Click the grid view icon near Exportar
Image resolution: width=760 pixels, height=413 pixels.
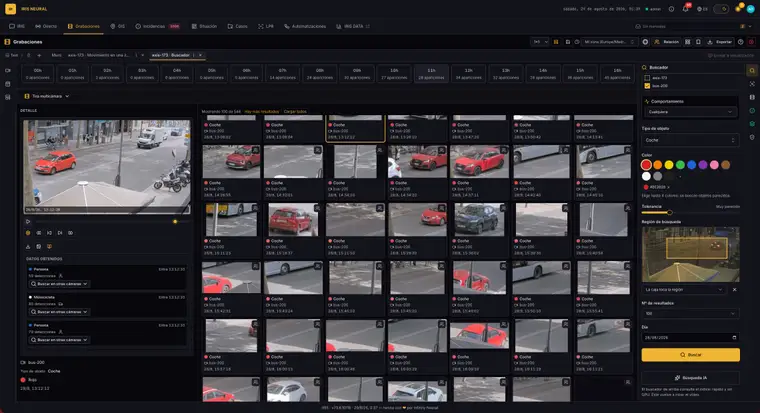pos(687,42)
